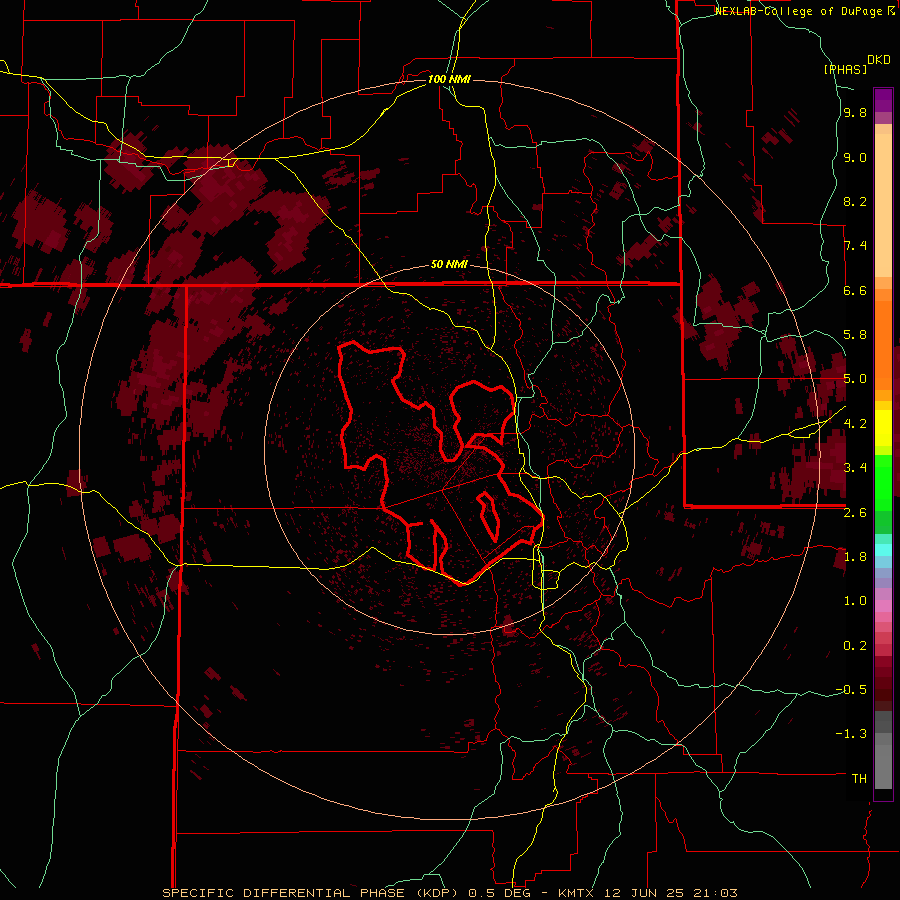
Task: Select the "DKD" label above the color scale
Action: [x=879, y=60]
